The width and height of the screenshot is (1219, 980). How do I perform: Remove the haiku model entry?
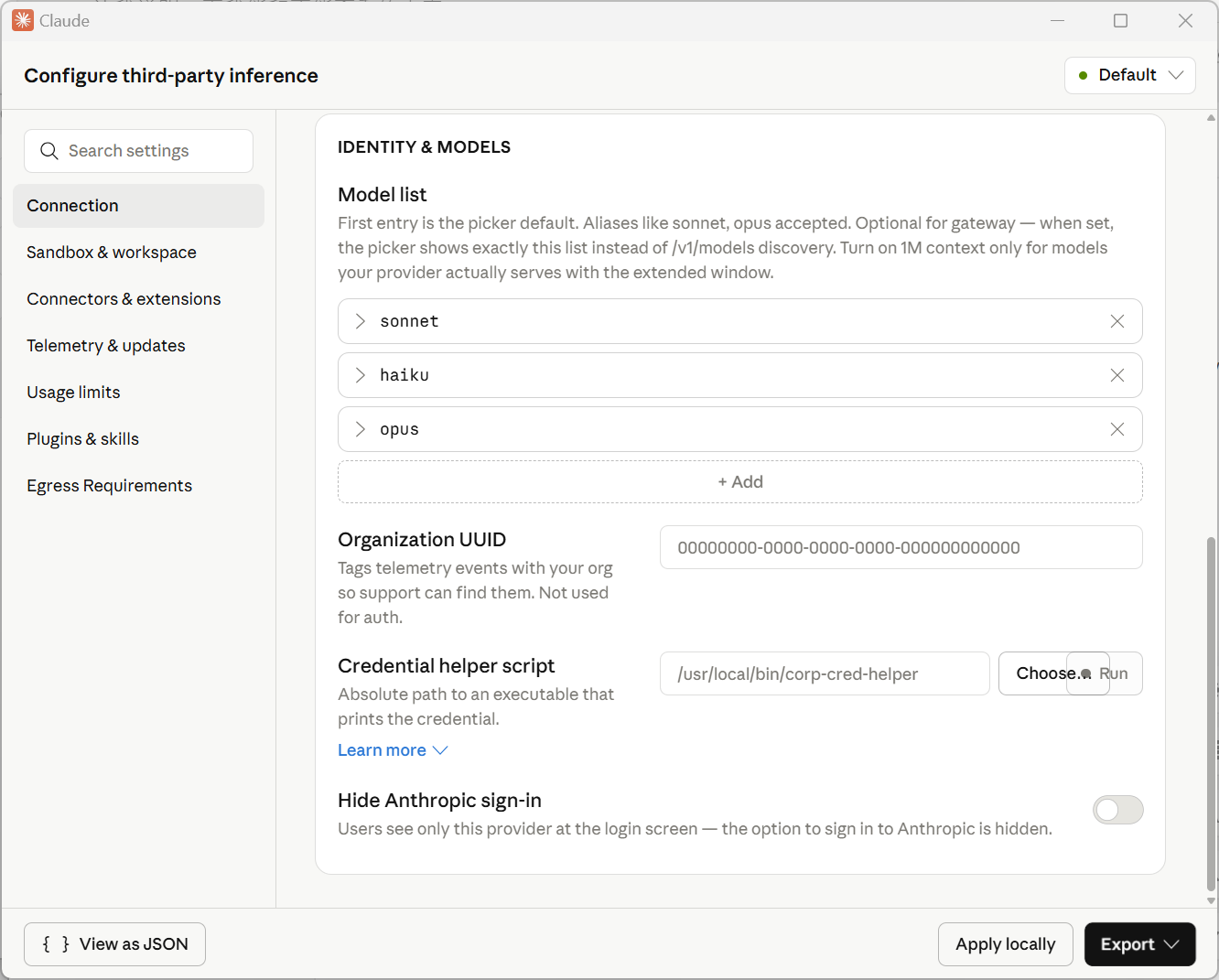coord(1117,375)
